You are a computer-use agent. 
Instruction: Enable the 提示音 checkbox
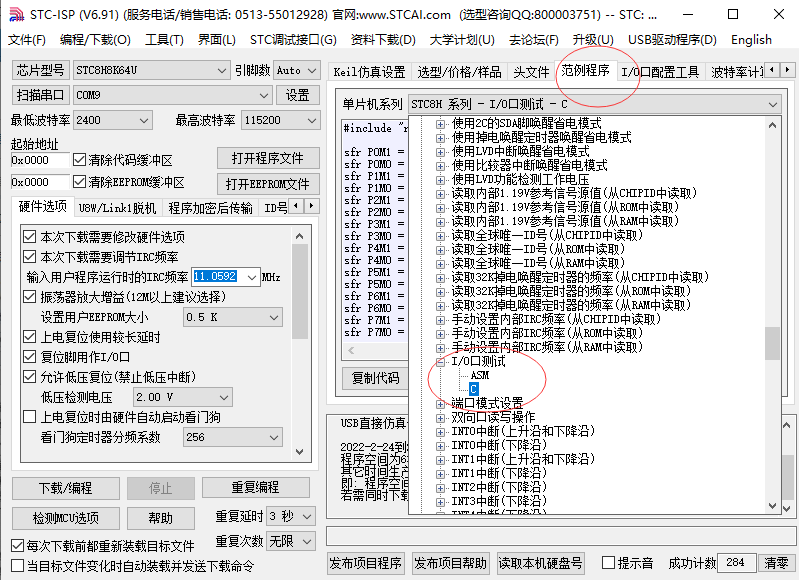608,563
